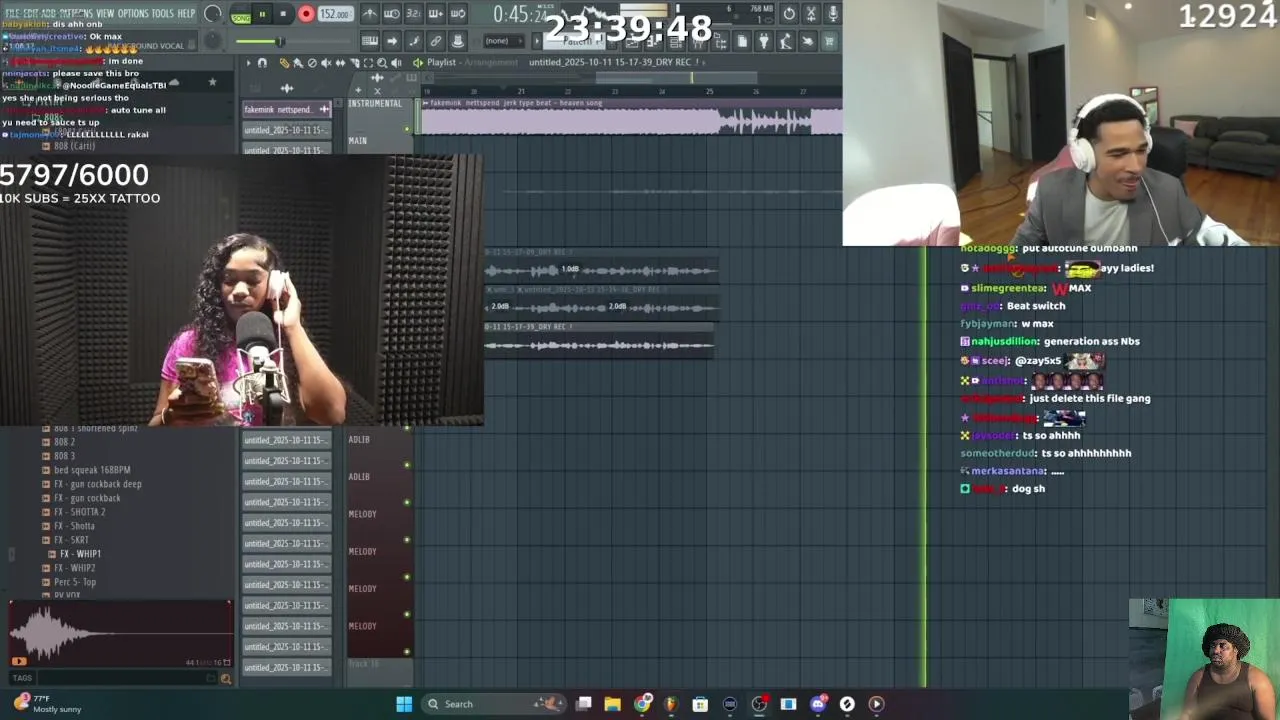Image resolution: width=1280 pixels, height=720 pixels.
Task: Pause playback with the transport pause button
Action: point(262,15)
